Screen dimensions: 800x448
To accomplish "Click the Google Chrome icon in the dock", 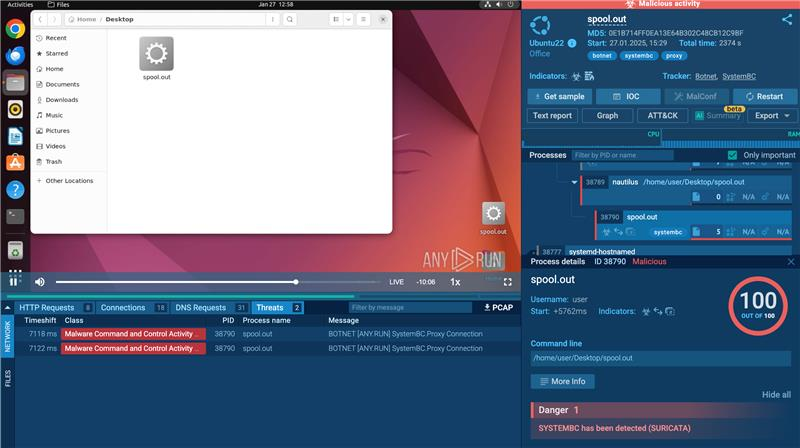I will pyautogui.click(x=16, y=29).
